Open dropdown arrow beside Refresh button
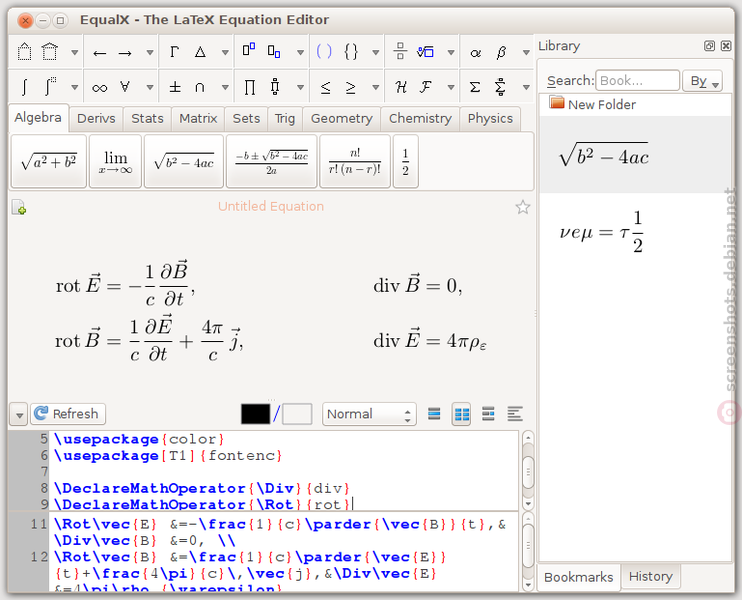 (x=19, y=415)
